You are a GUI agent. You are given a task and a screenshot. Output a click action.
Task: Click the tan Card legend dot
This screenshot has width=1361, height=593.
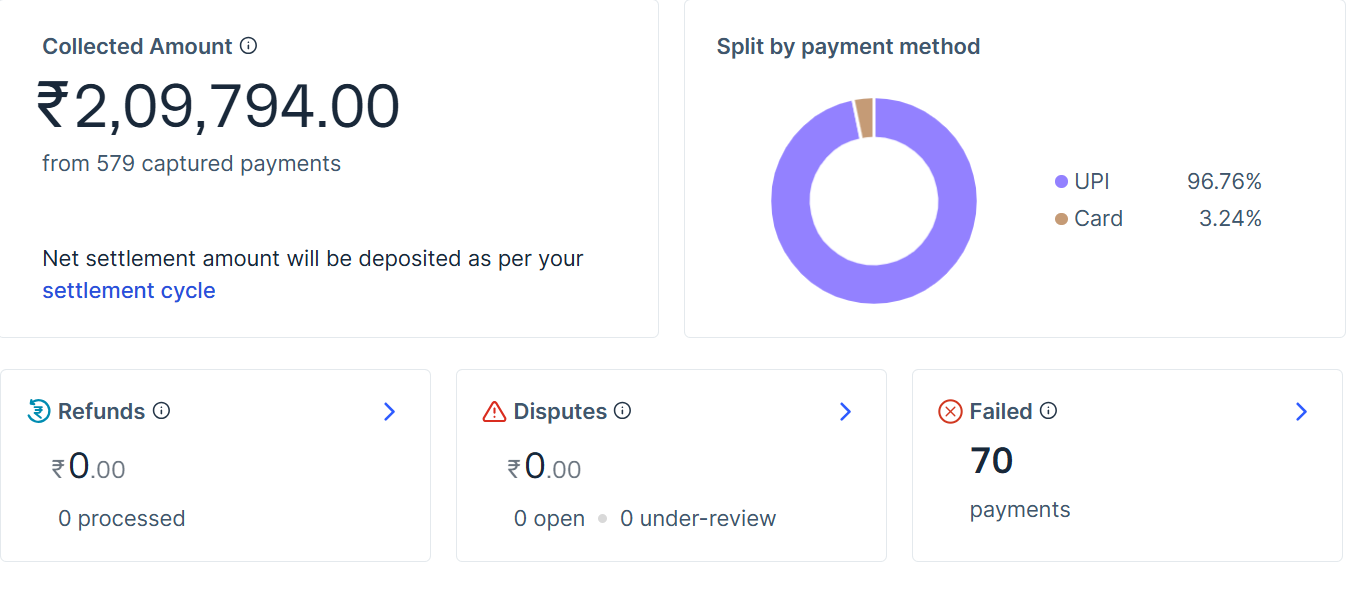pyautogui.click(x=1061, y=219)
